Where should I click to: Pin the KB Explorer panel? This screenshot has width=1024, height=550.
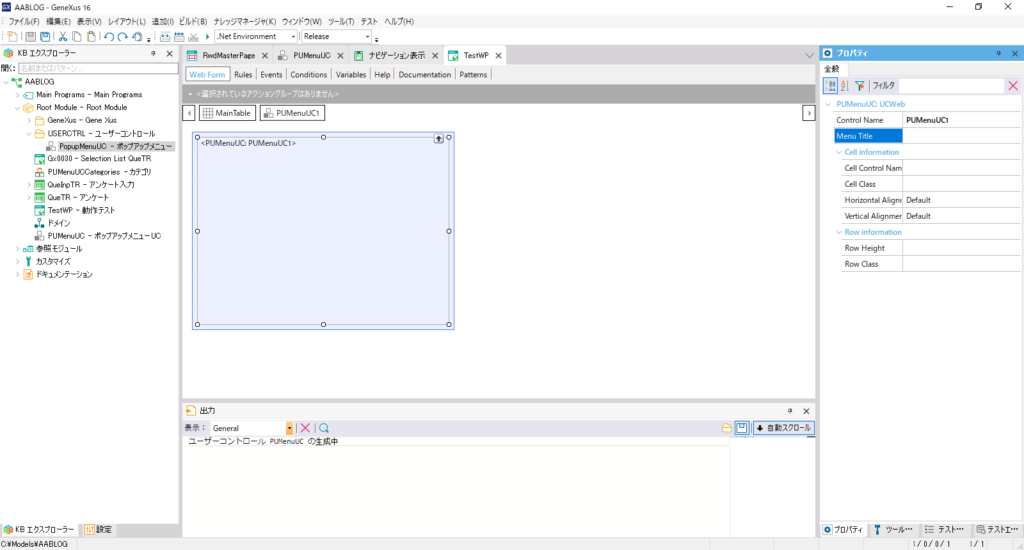pyautogui.click(x=153, y=54)
